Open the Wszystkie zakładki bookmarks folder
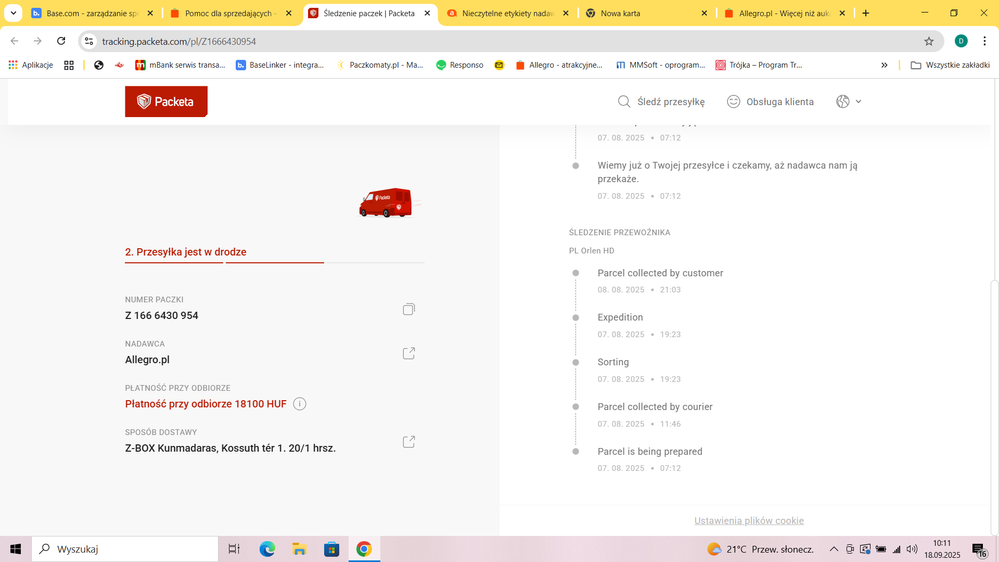 tap(949, 65)
